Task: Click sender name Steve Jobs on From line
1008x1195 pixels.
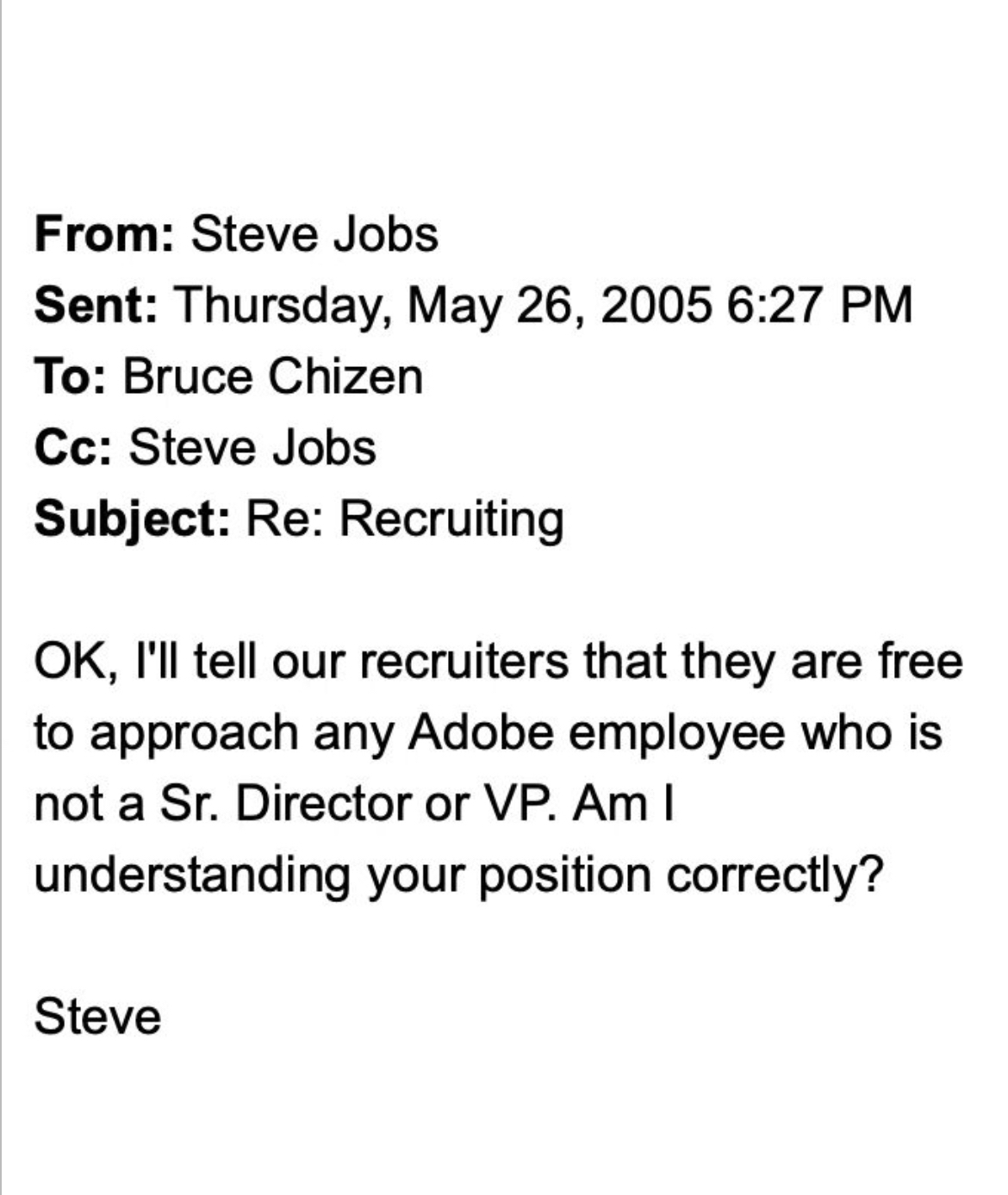Action: coord(314,234)
